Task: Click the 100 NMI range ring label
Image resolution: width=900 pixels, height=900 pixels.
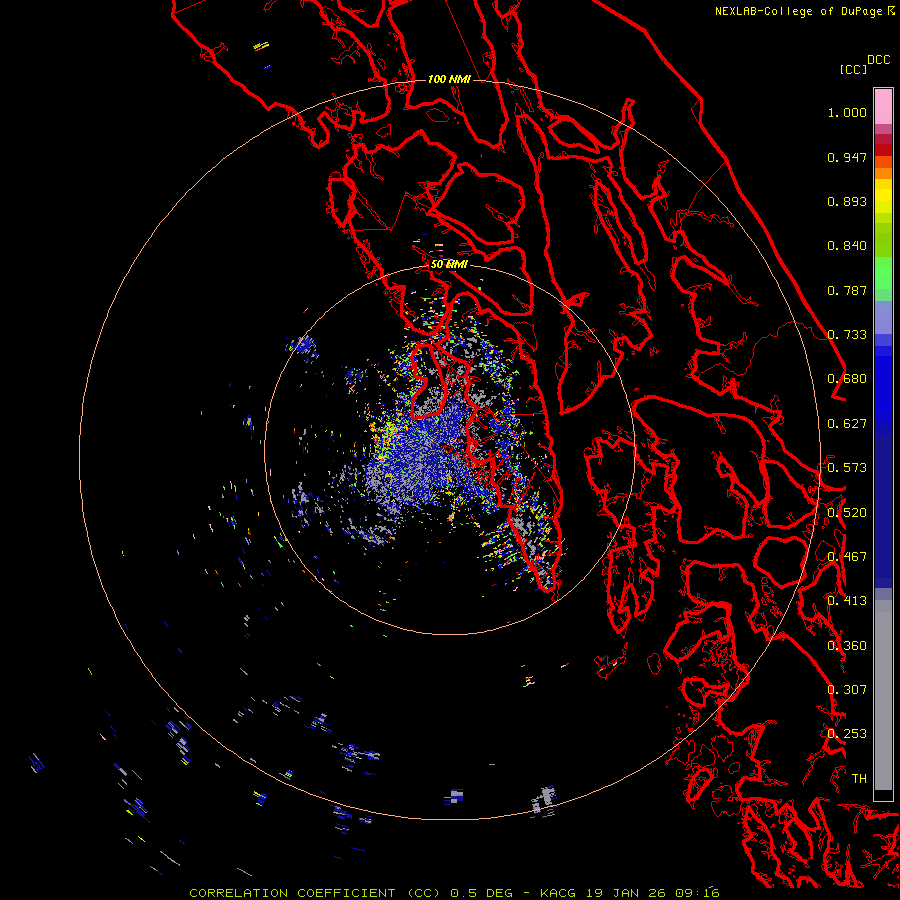Action: pyautogui.click(x=449, y=79)
